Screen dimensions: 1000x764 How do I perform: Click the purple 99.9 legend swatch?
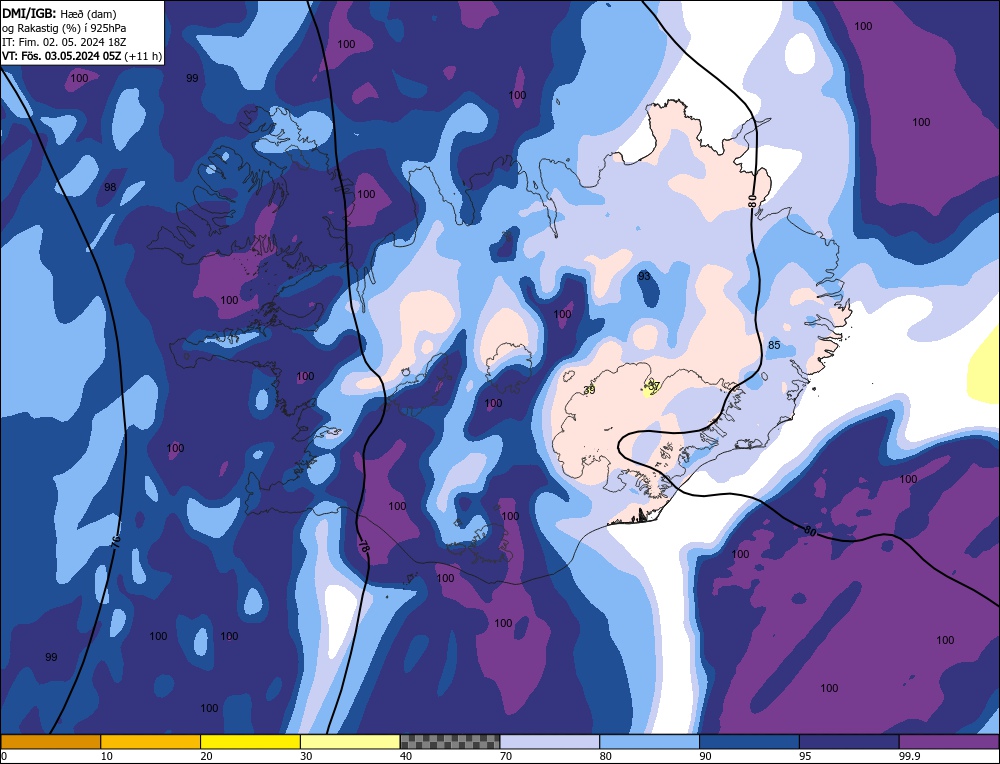pos(949,742)
